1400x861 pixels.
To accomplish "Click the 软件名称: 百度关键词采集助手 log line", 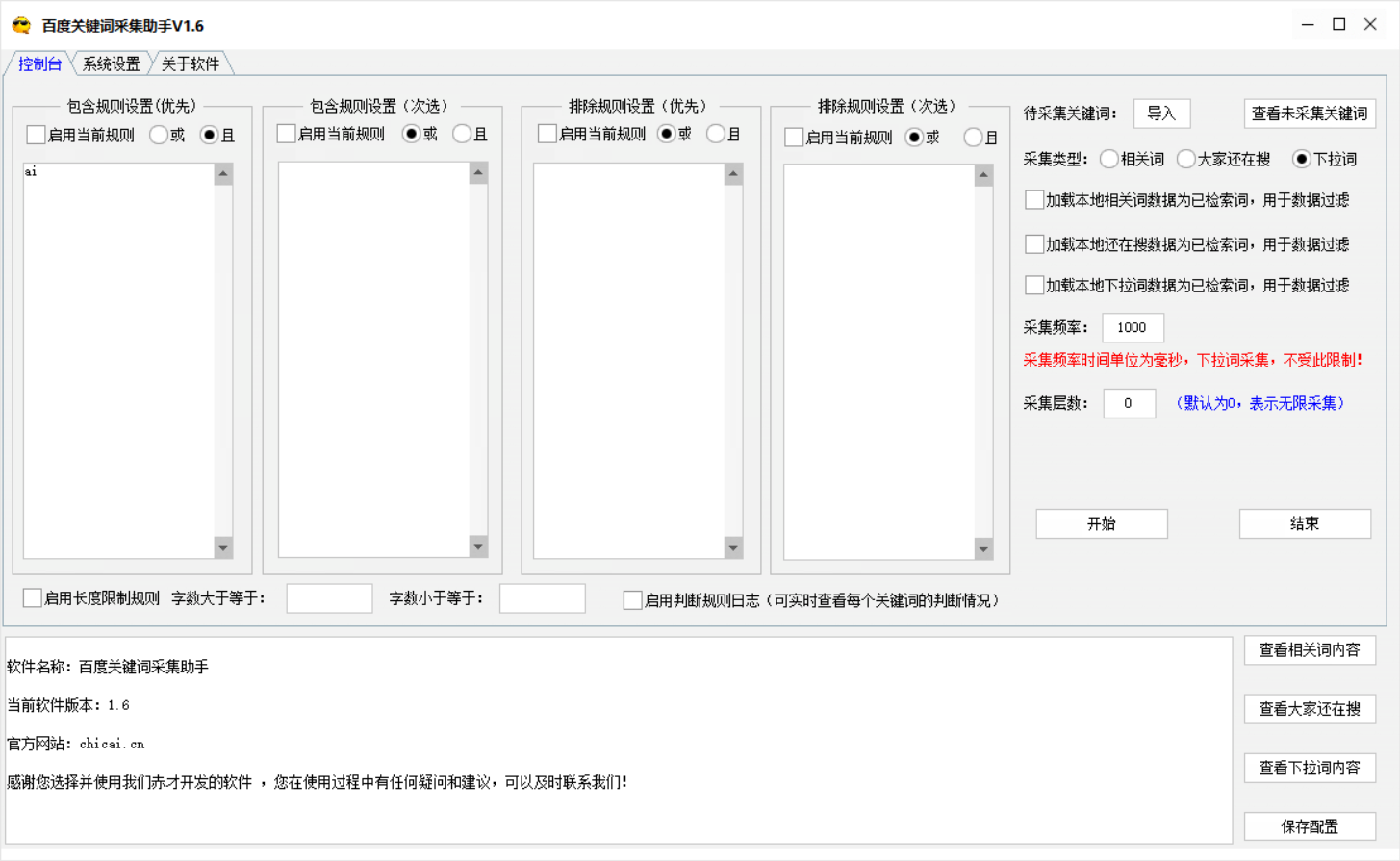I will [x=108, y=667].
